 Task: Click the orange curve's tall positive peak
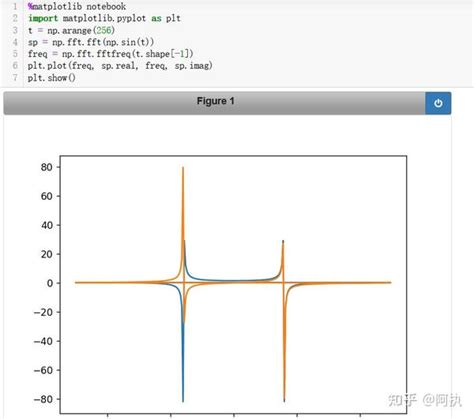(x=183, y=169)
